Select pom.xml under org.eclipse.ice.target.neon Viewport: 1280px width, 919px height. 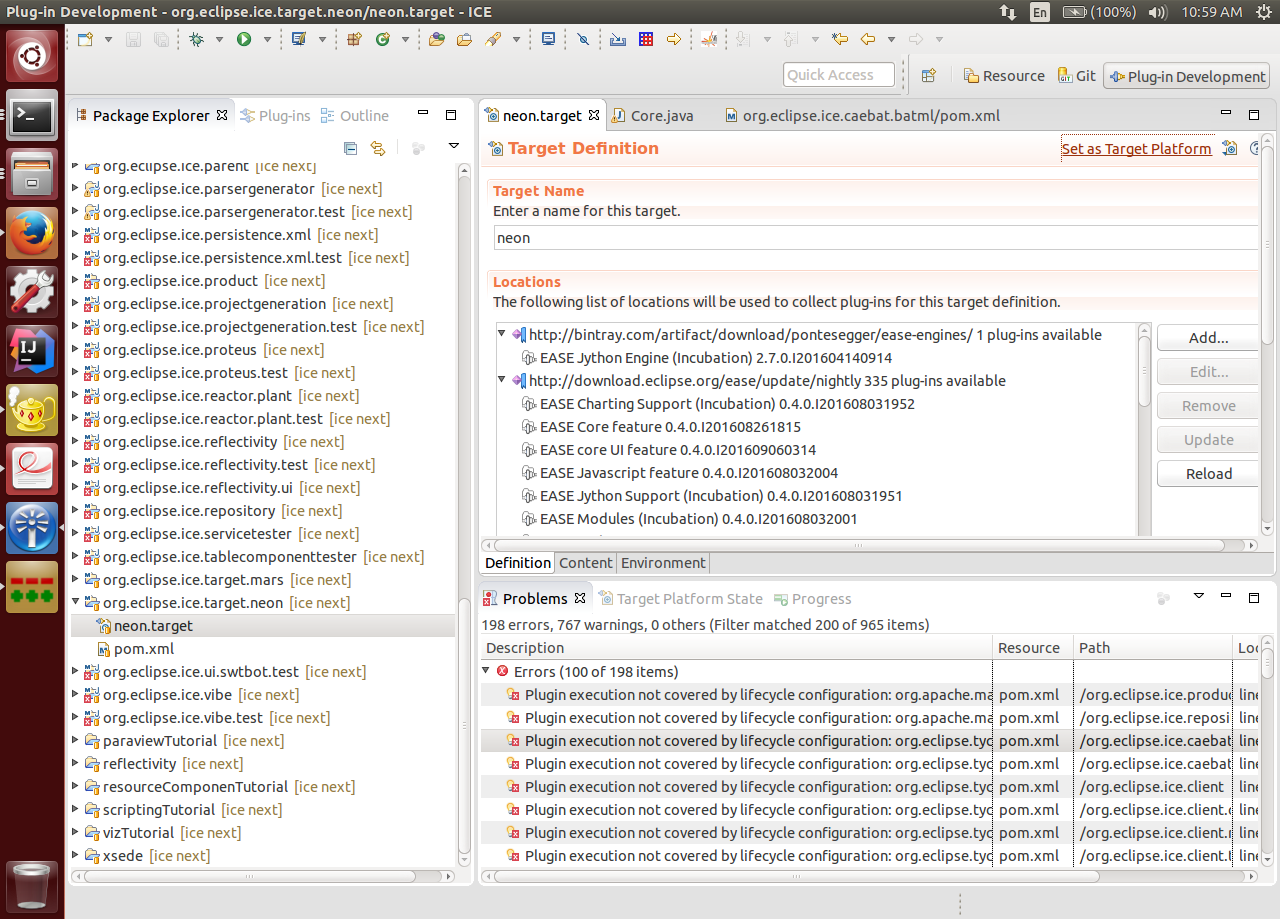[x=135, y=649]
